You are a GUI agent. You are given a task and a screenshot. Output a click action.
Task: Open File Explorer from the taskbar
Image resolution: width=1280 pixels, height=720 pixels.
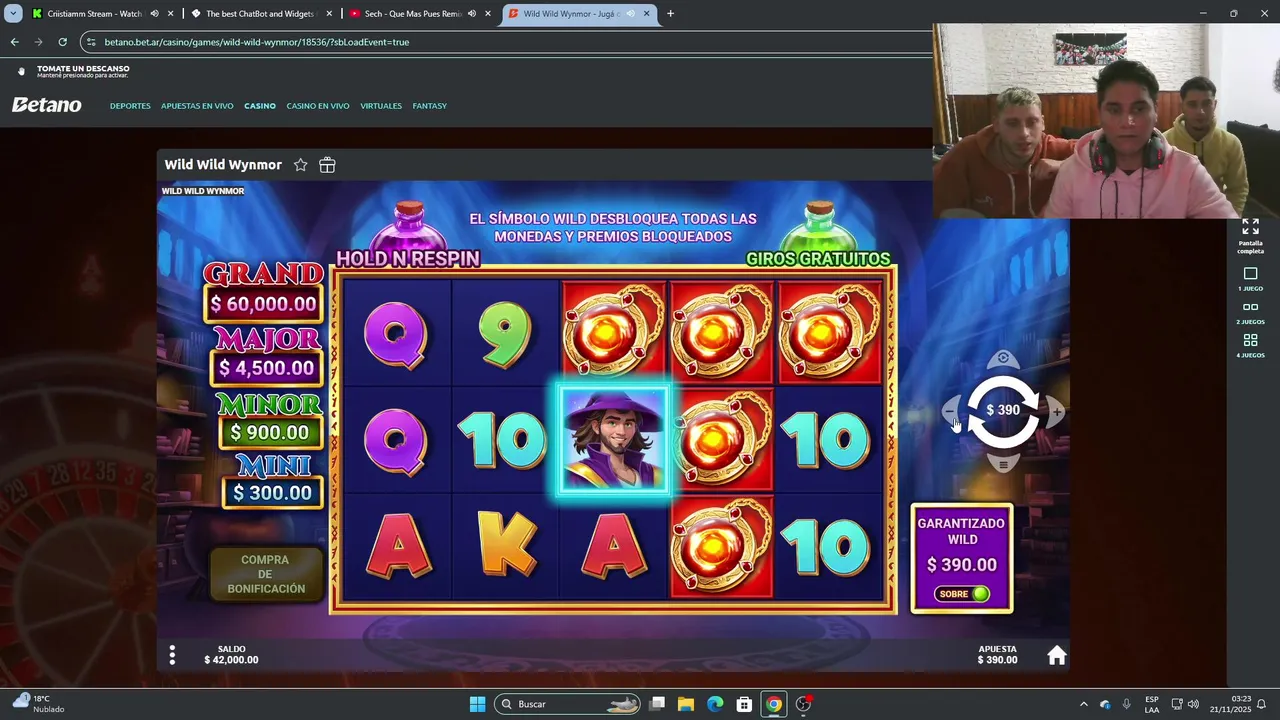point(686,704)
